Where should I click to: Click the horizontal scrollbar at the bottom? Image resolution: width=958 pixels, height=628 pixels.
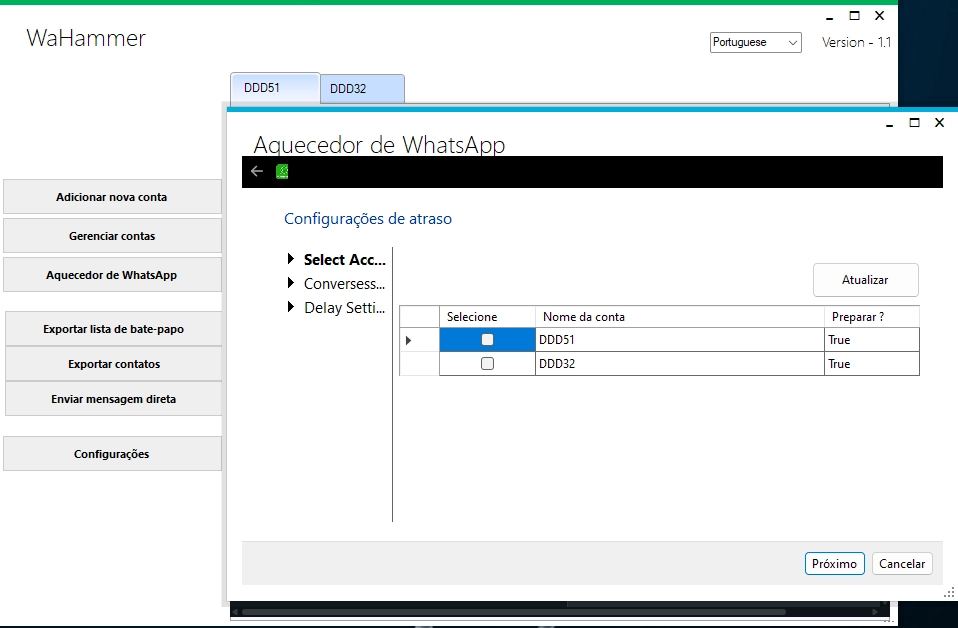(x=513, y=612)
